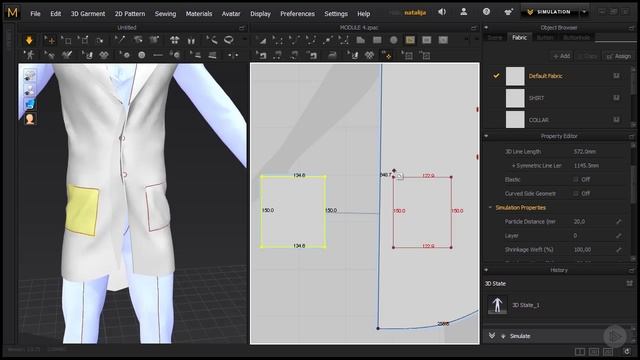
Task: Undock the 3D window using its pop-out icon
Action: pyautogui.click(x=242, y=28)
